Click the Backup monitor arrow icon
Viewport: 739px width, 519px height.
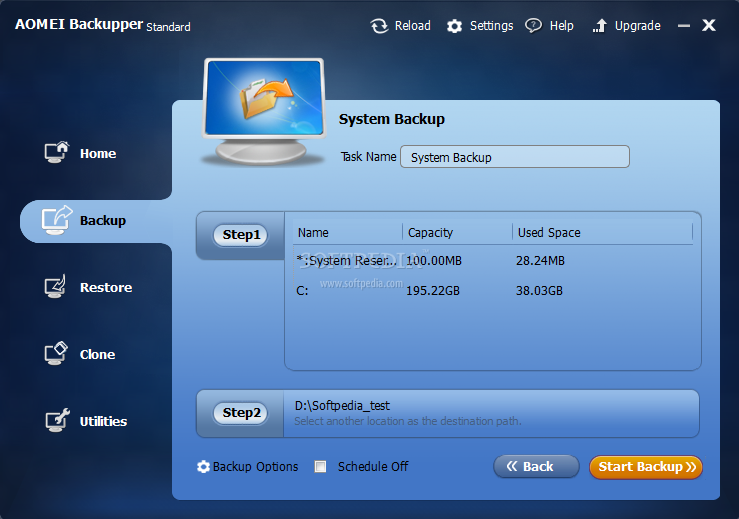pos(57,220)
